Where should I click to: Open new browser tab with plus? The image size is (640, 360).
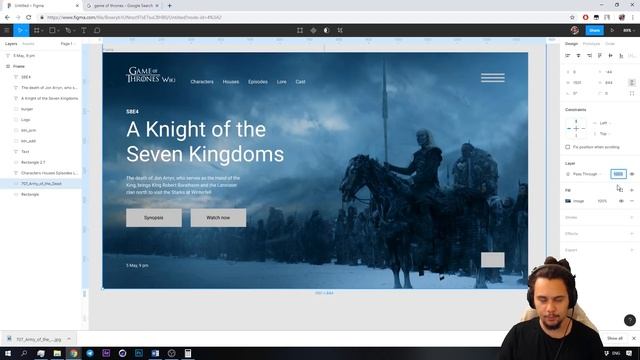click(x=169, y=6)
